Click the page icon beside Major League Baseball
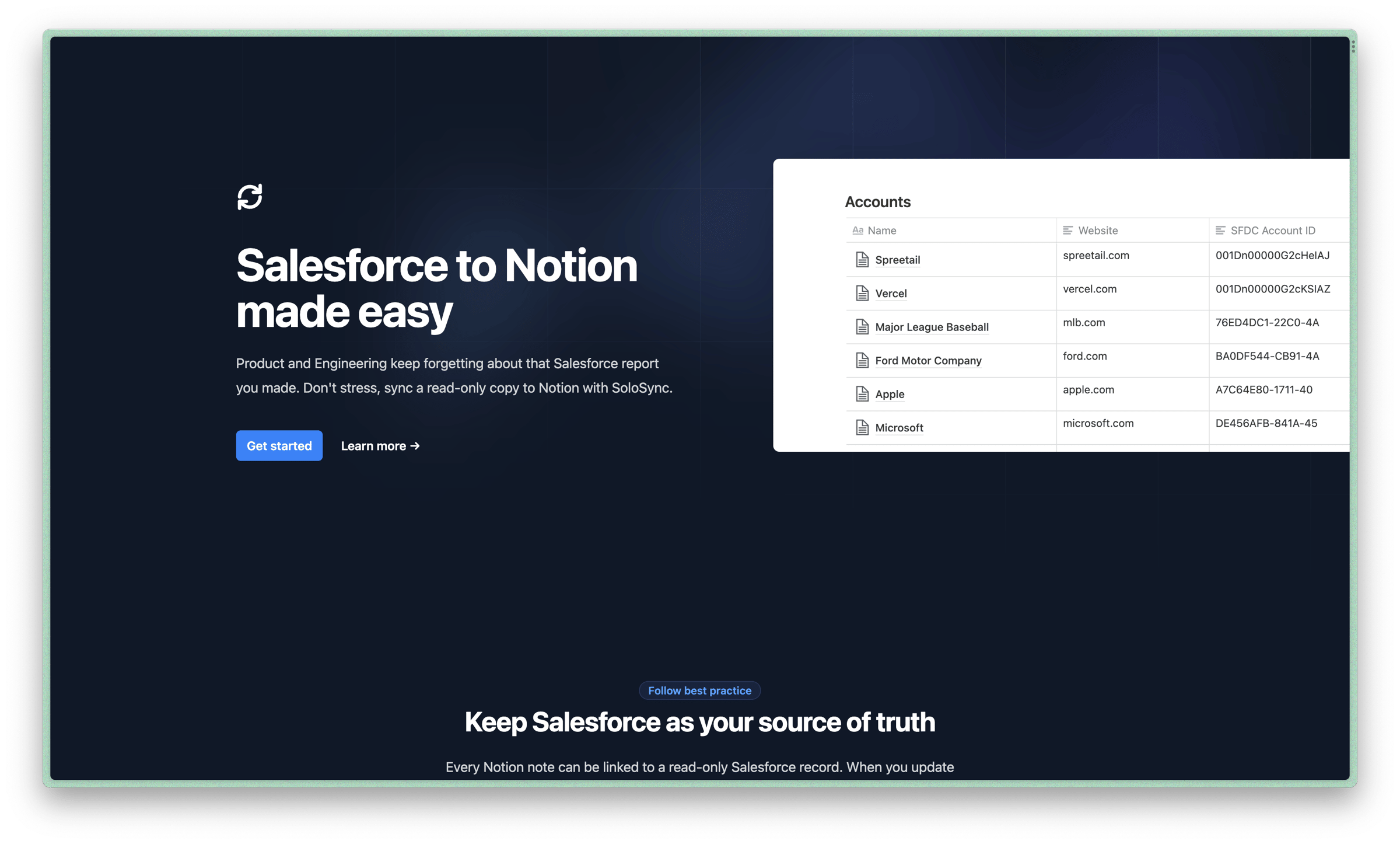This screenshot has height=844, width=1400. 862,327
